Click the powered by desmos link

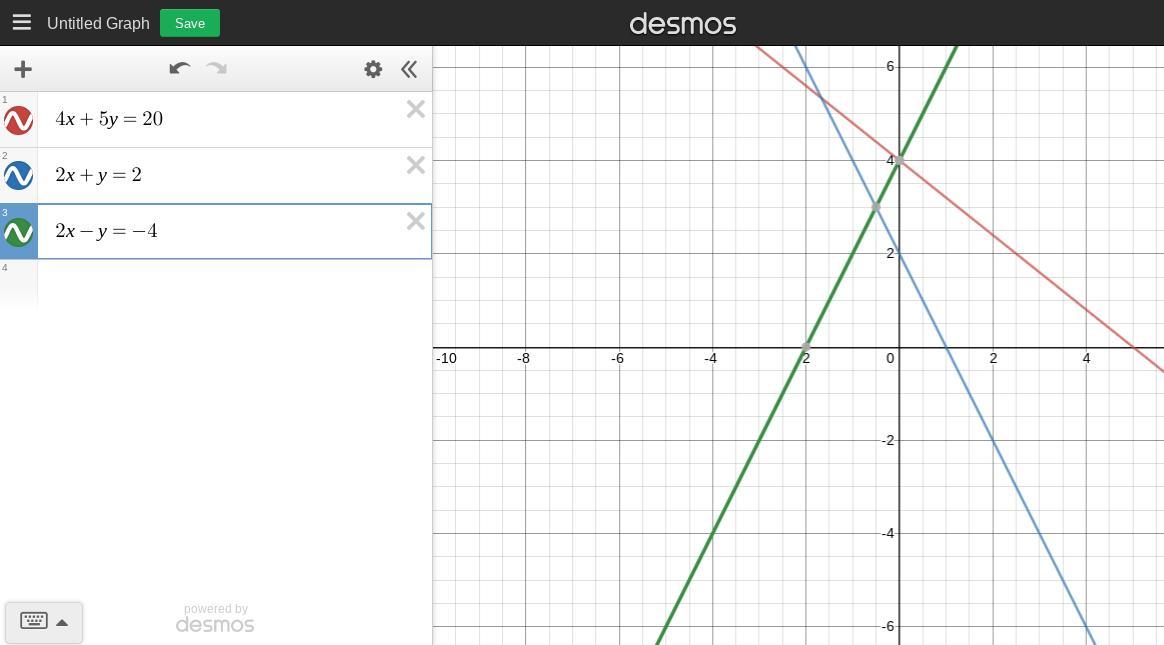coord(215,618)
